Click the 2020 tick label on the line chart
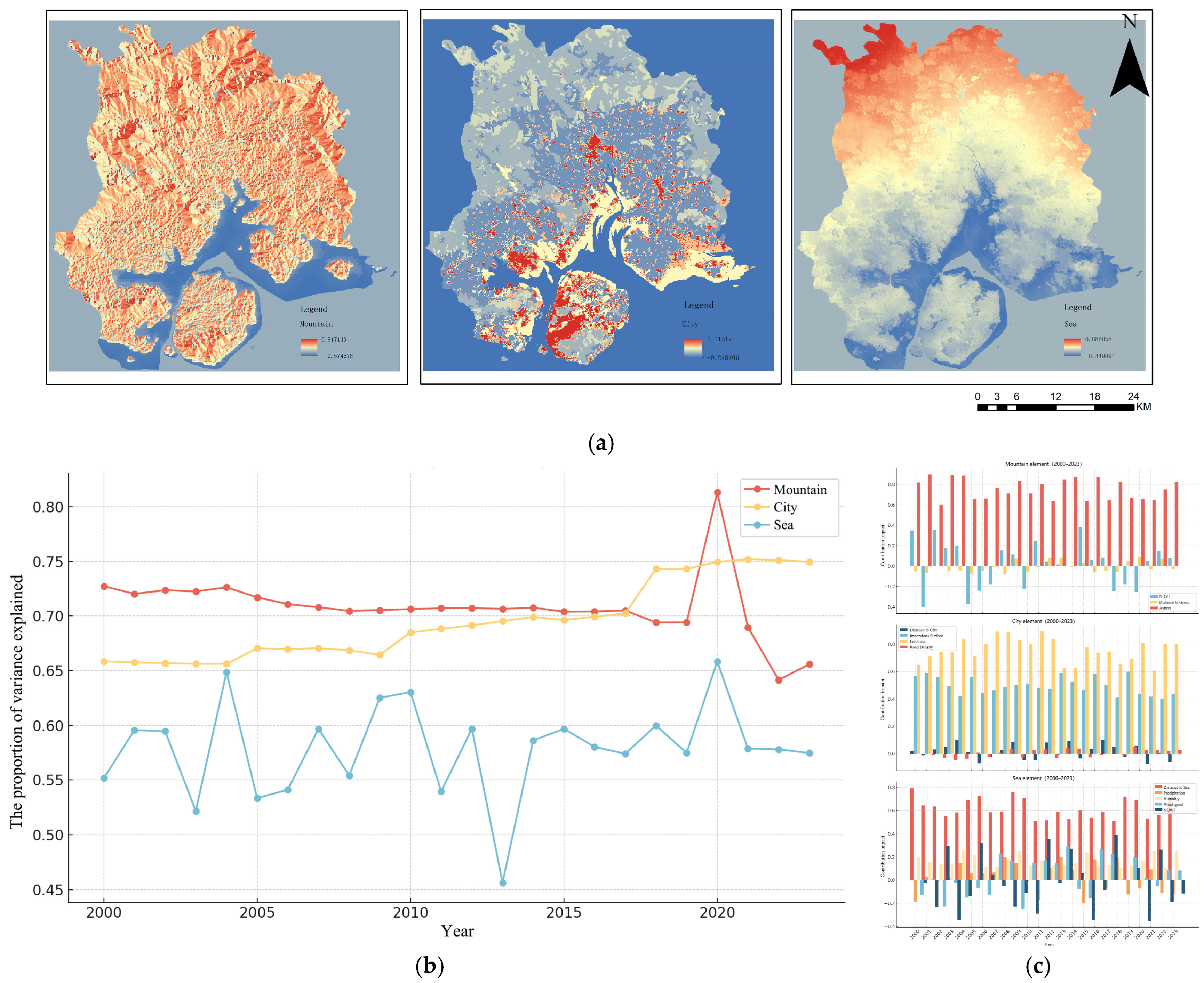The image size is (1204, 983). [717, 912]
